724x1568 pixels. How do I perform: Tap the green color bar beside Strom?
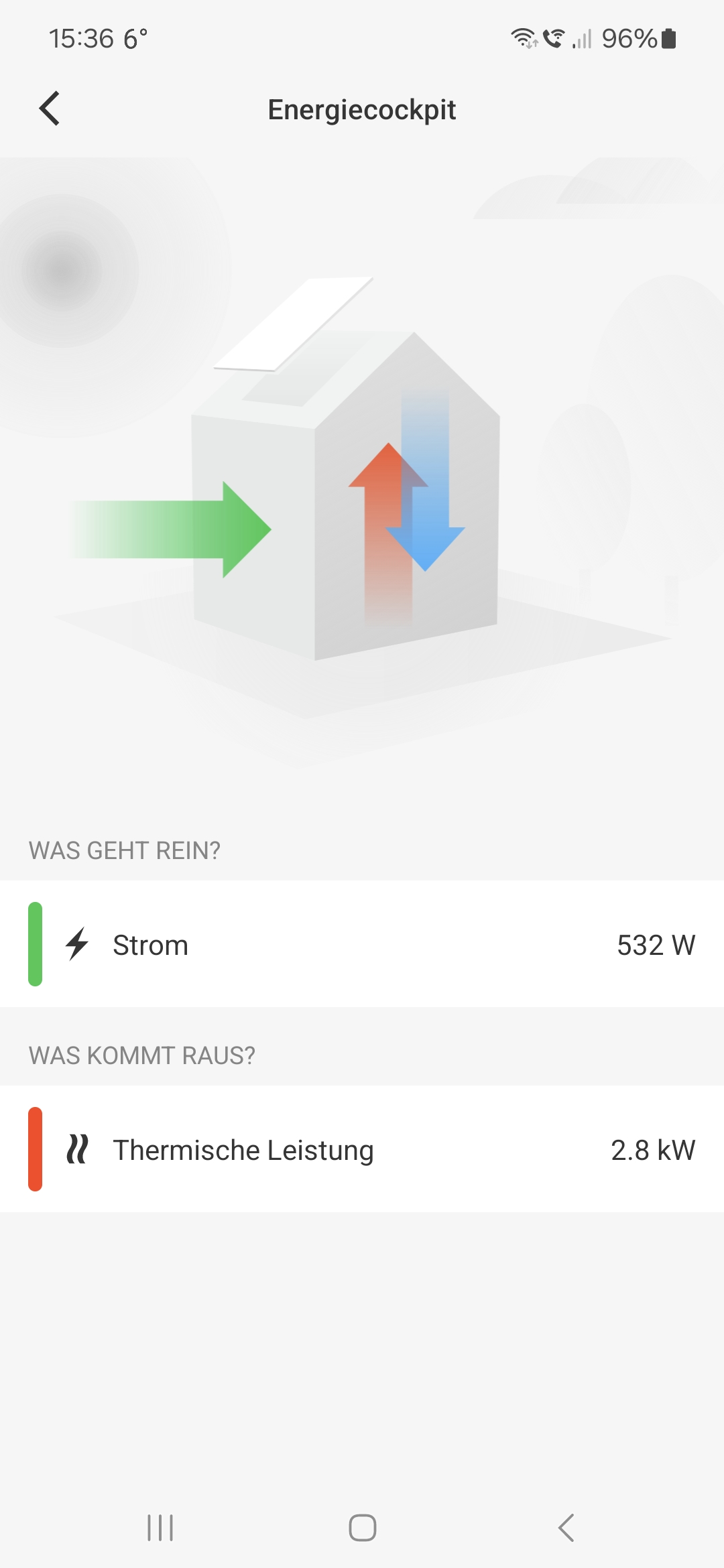[35, 944]
